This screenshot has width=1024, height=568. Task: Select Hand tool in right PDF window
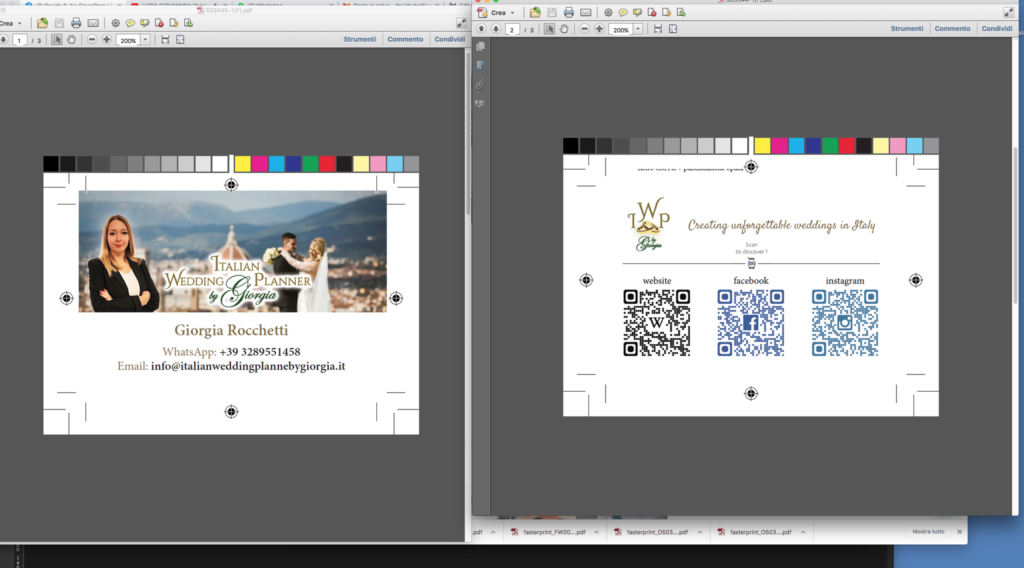click(x=564, y=29)
